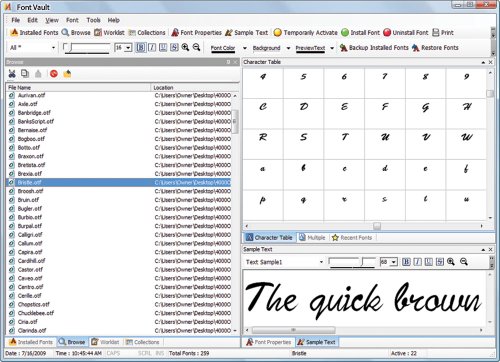Switch to bottom Font Properties tab
The width and height of the screenshot is (500, 362).
[268, 342]
